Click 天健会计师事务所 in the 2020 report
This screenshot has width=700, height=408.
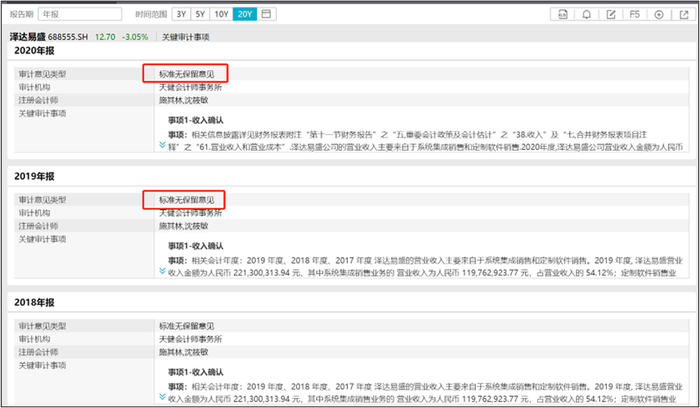coord(190,87)
